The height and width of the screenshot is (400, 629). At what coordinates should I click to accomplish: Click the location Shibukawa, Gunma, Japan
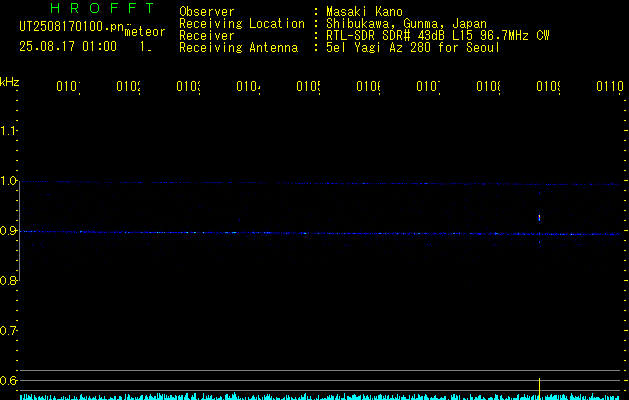[406, 23]
